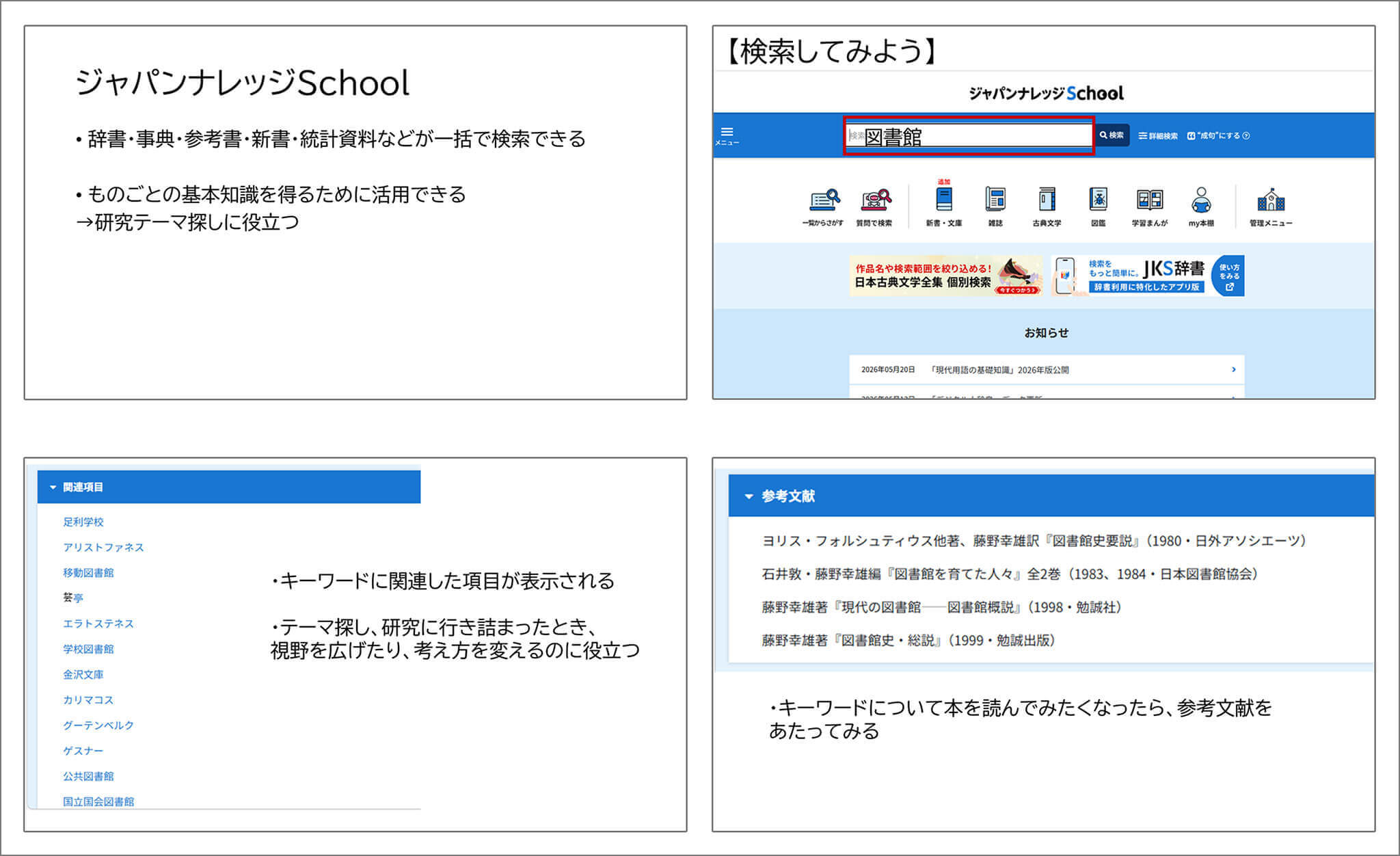Open the JKS辞書 app banner

click(x=1147, y=276)
